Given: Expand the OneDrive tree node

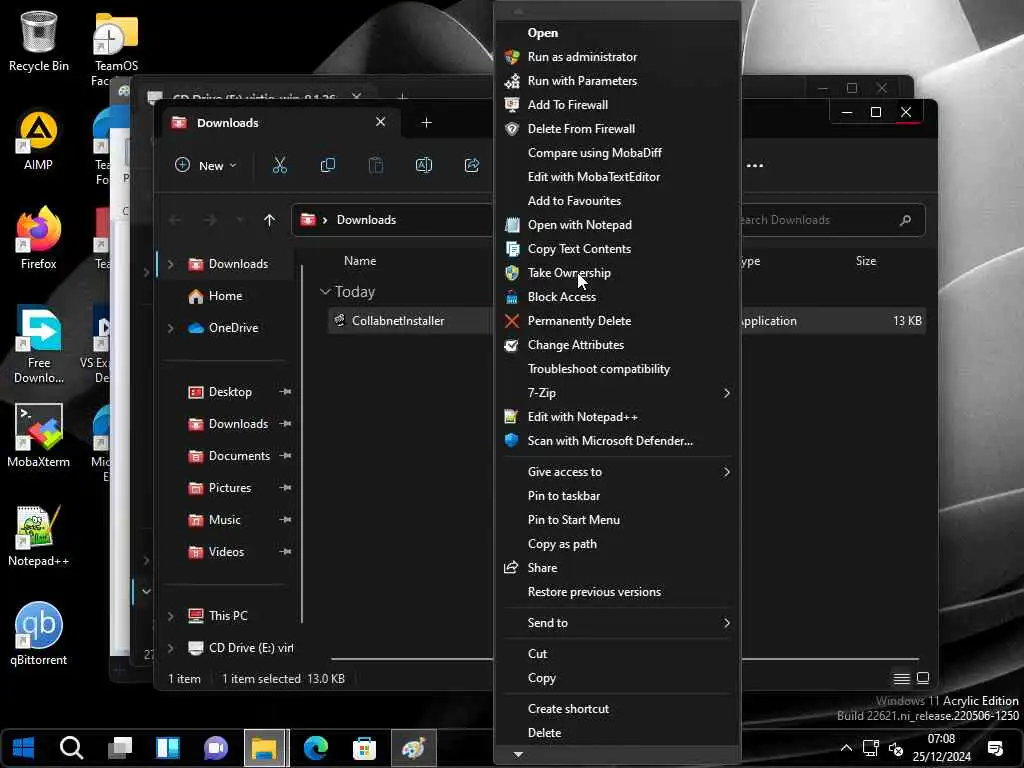Looking at the screenshot, I should [171, 328].
